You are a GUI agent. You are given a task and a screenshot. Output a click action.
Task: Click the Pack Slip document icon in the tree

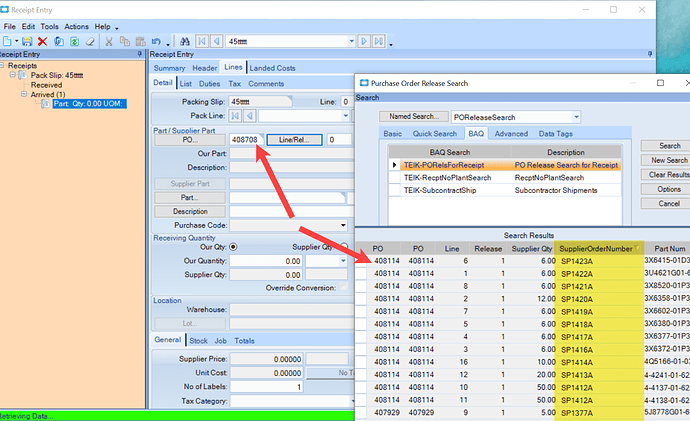coord(22,75)
